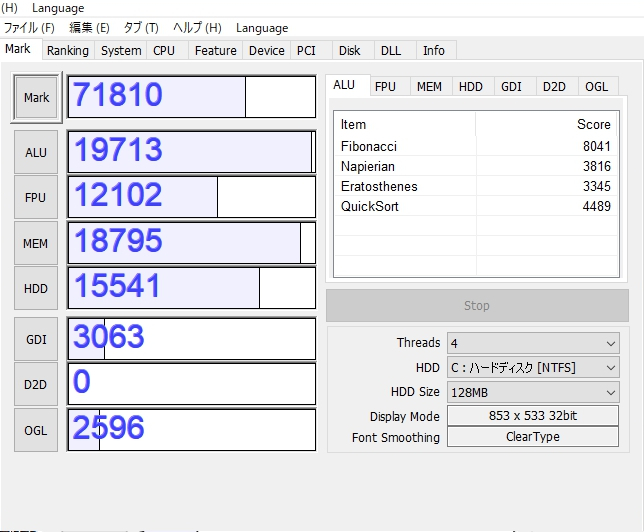Click the ClearType font smoothing button

tap(532, 437)
